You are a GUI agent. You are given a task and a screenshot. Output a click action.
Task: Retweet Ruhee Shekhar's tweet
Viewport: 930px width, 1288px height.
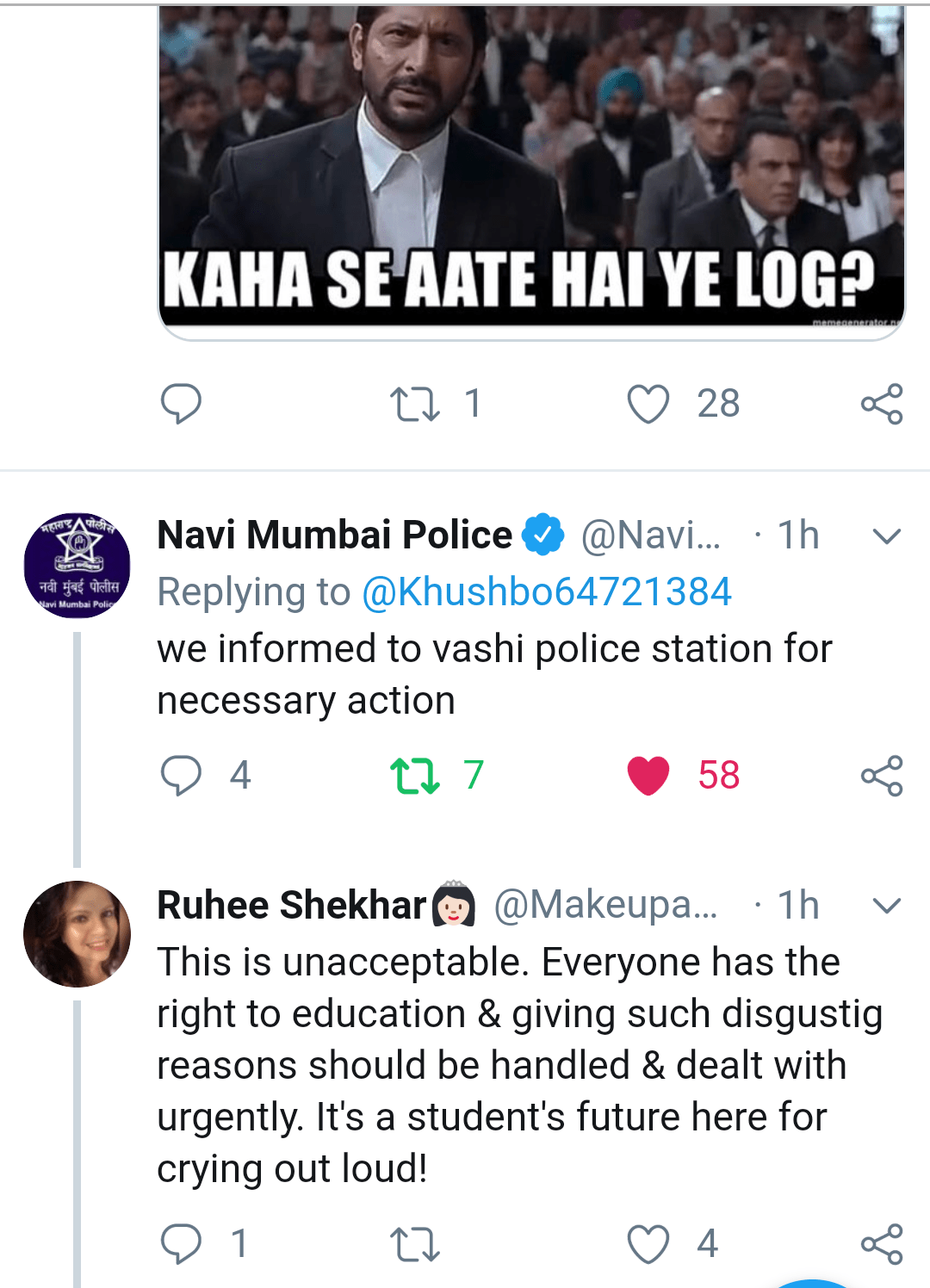415,1244
